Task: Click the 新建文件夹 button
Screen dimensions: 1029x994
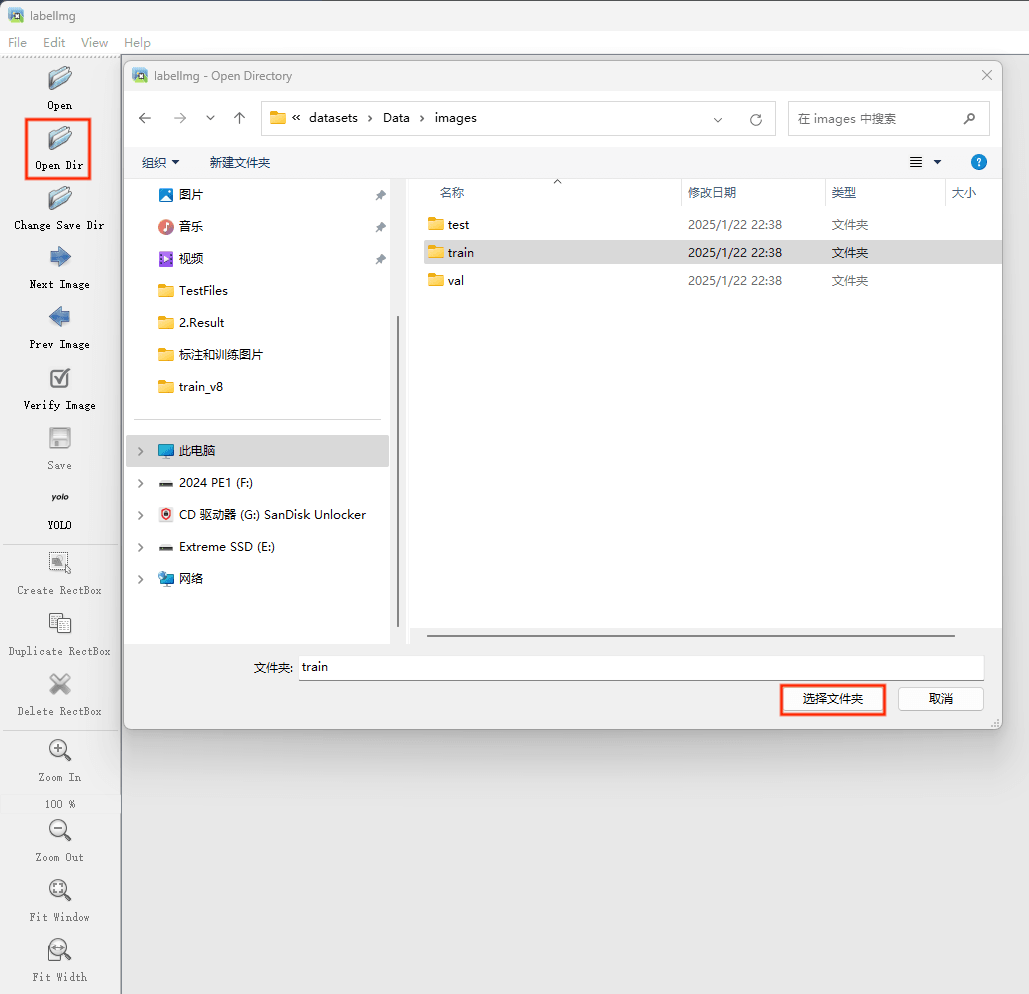Action: [240, 163]
